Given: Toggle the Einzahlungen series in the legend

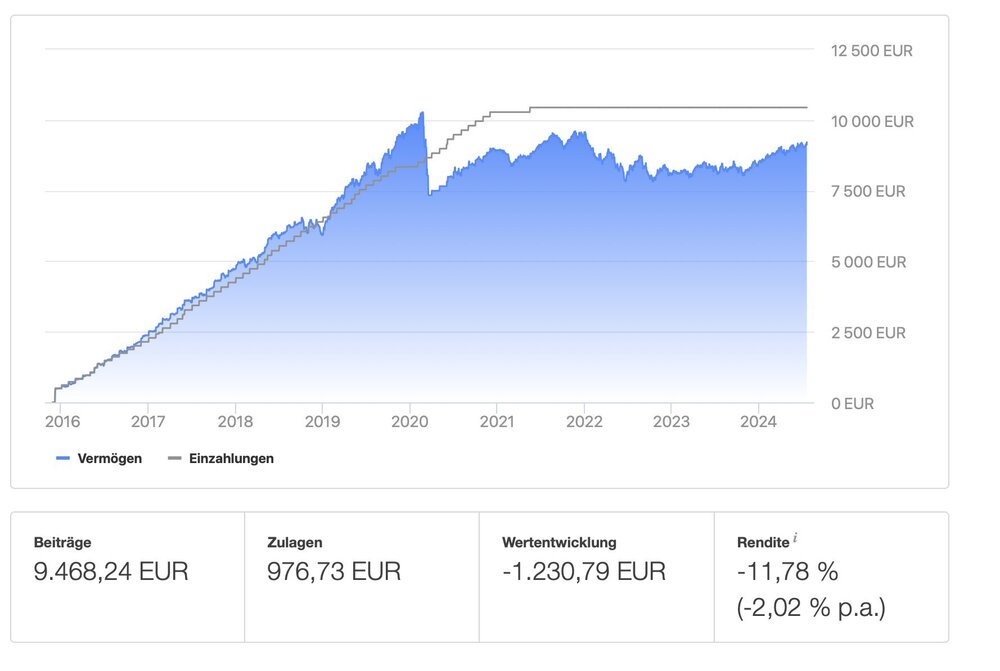Looking at the screenshot, I should tap(231, 458).
